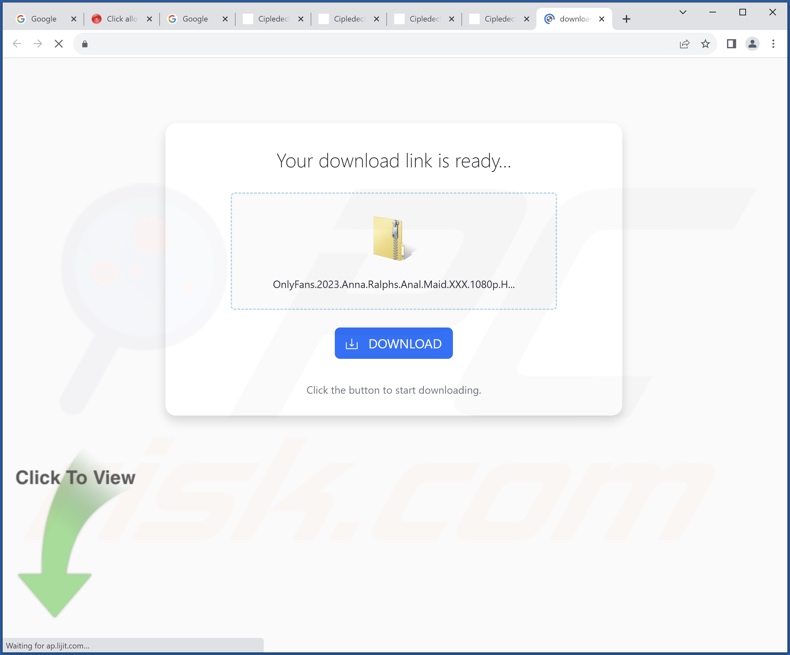This screenshot has width=790, height=655.
Task: Stop loading the page
Action: pos(58,44)
